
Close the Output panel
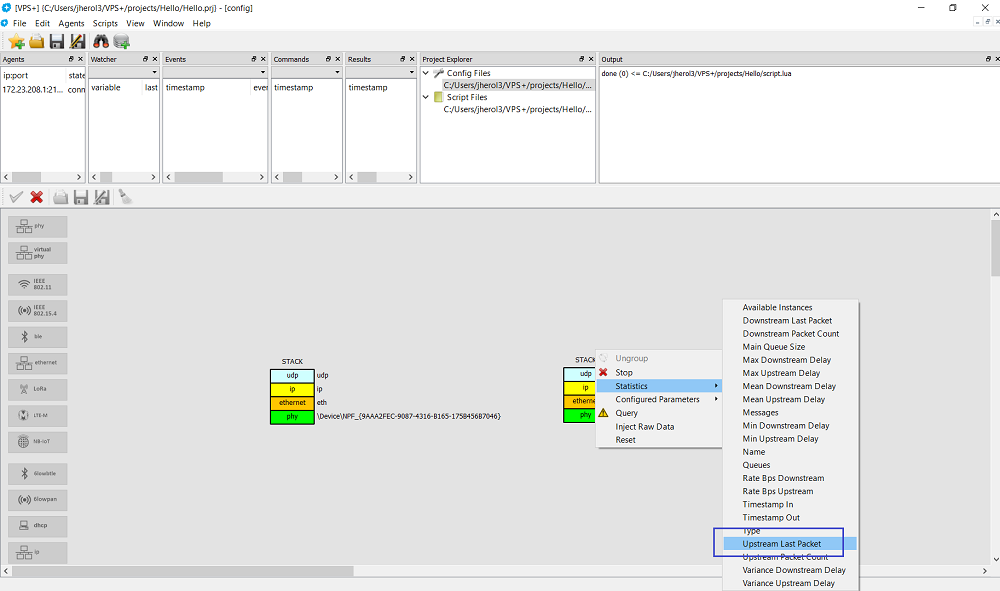click(990, 59)
